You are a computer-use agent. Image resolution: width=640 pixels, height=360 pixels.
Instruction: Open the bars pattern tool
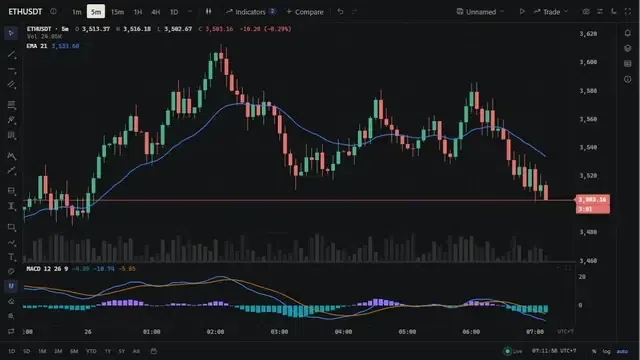11,135
